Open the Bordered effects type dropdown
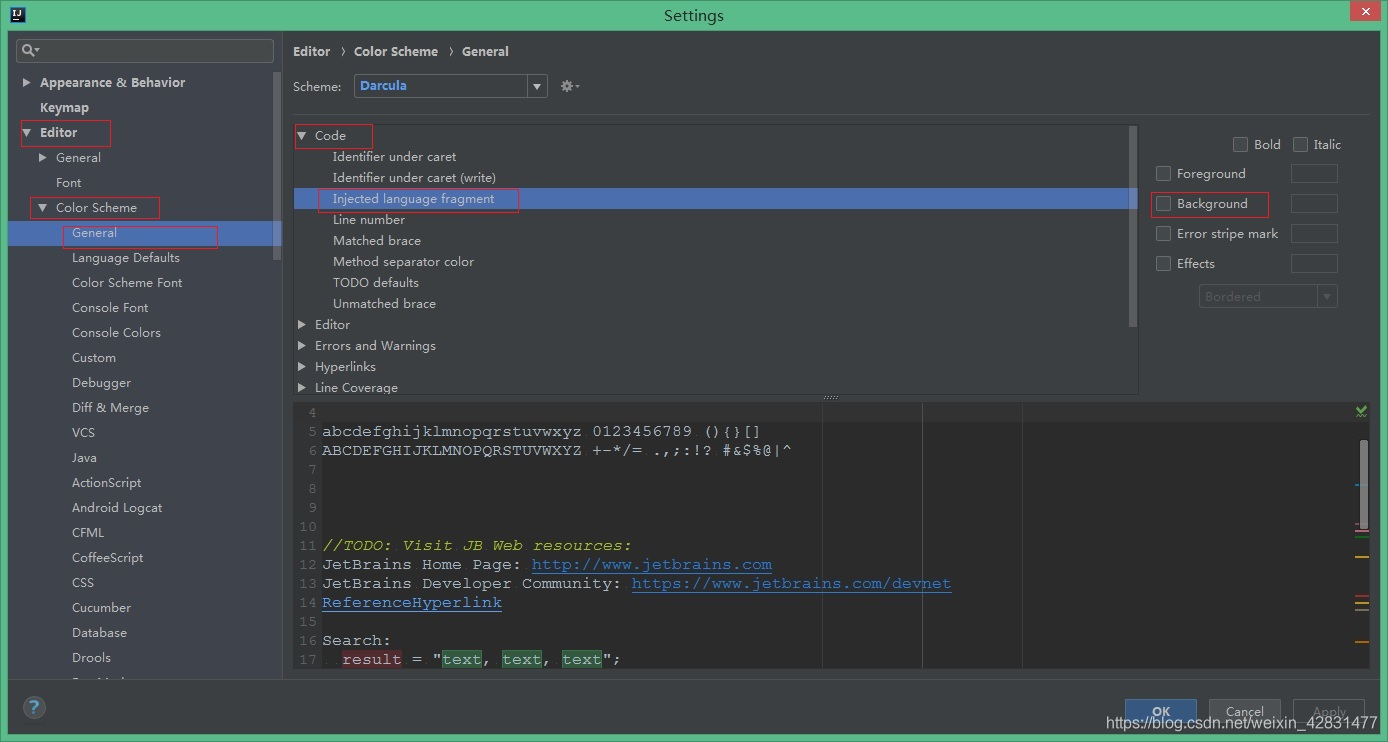Image resolution: width=1388 pixels, height=742 pixels. click(x=1268, y=296)
